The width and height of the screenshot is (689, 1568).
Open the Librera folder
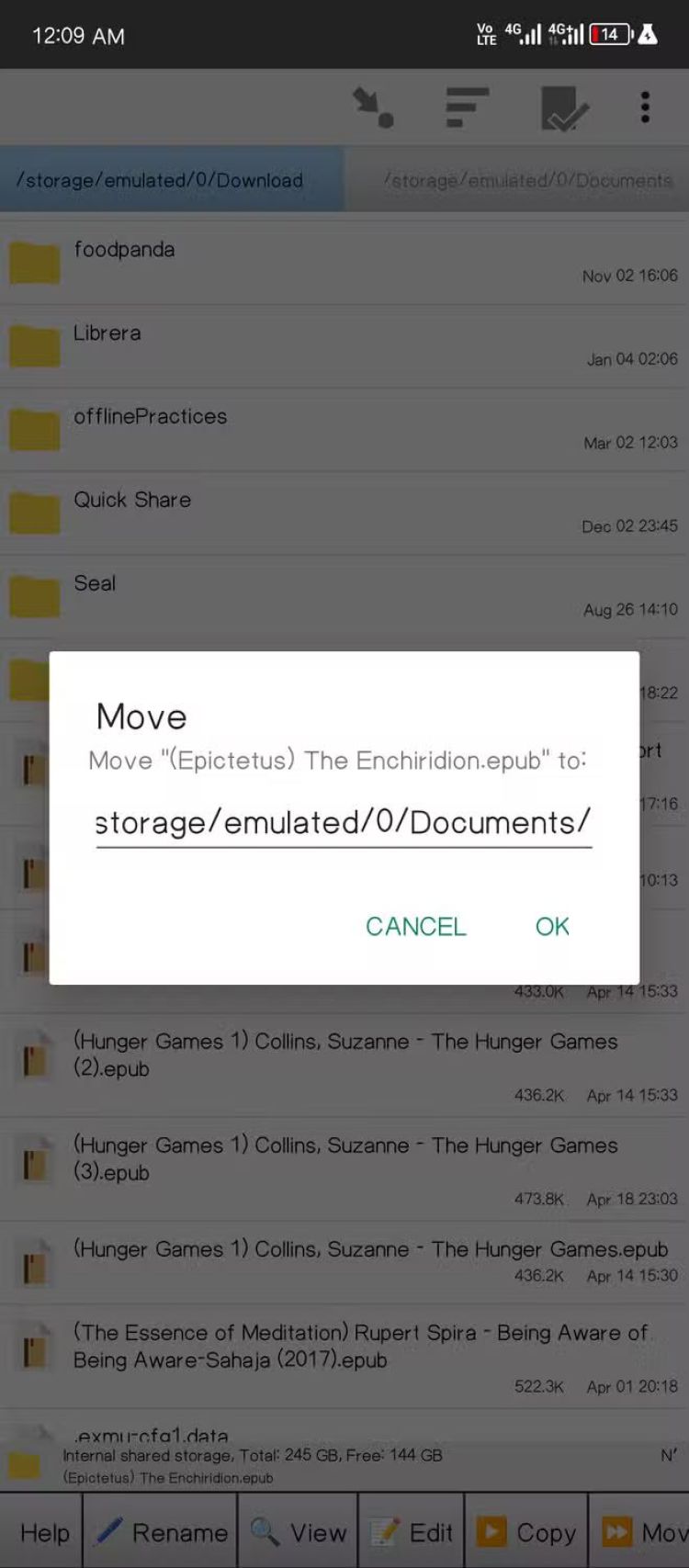point(344,346)
